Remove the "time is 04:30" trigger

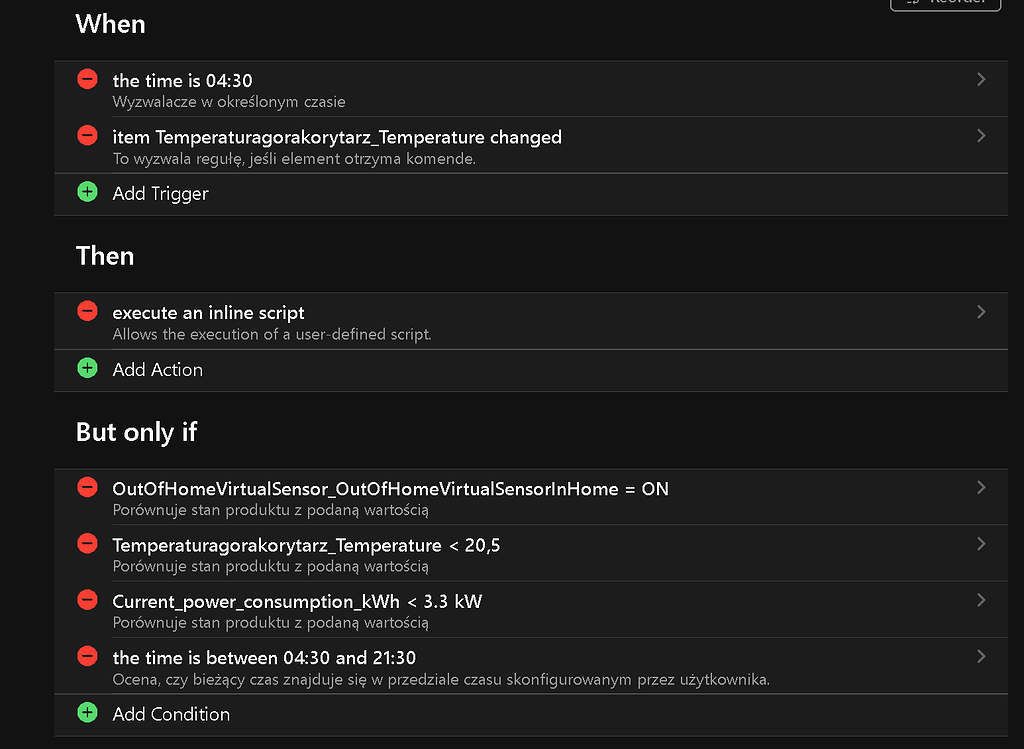point(87,79)
